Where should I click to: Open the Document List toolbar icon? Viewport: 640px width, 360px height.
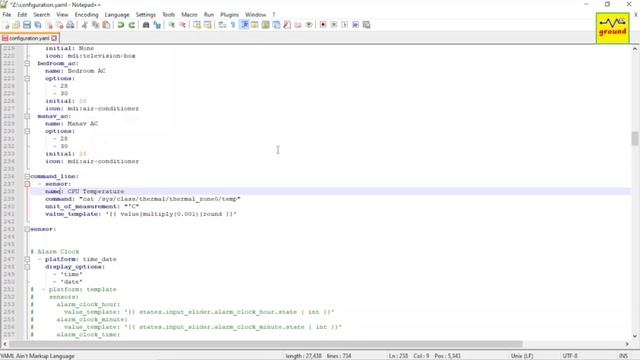[276, 25]
